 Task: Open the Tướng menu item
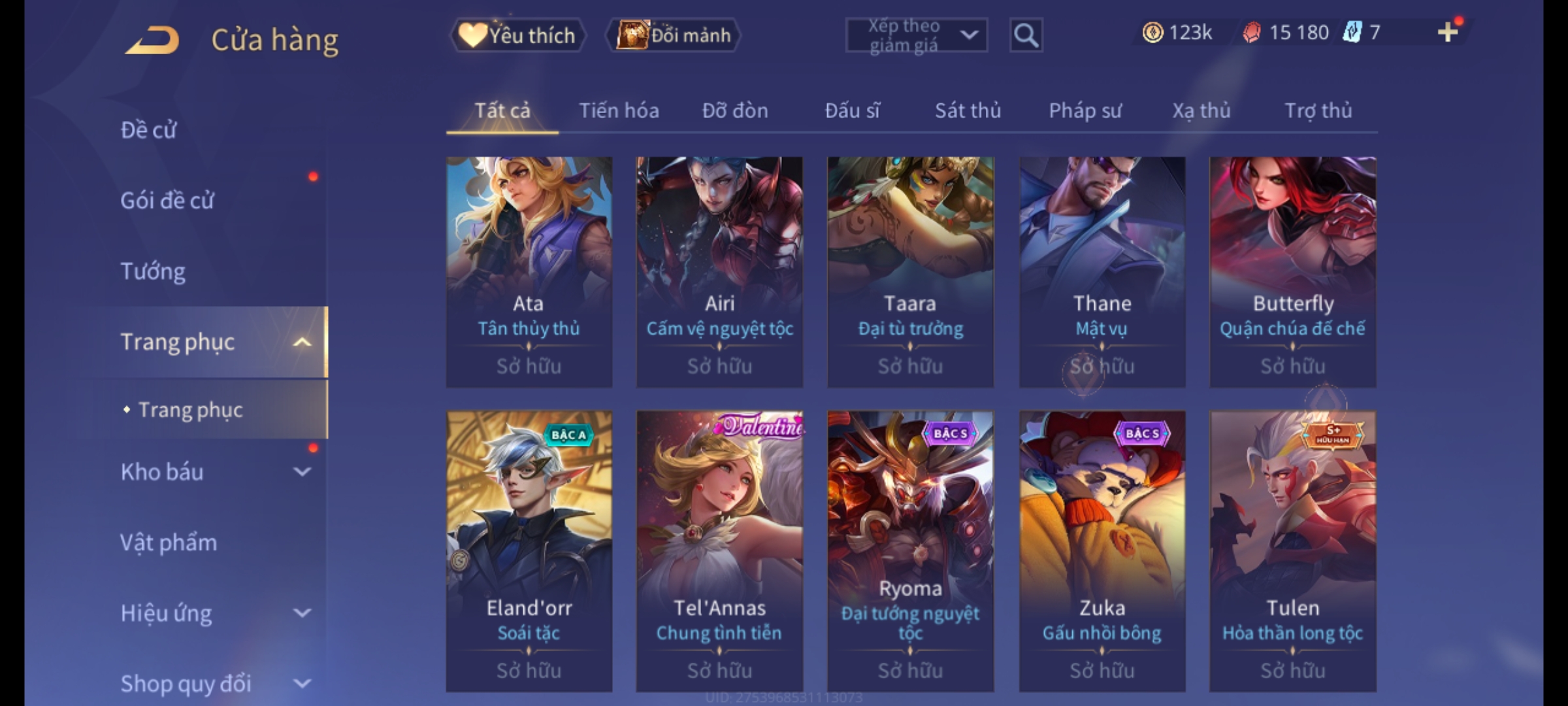[153, 271]
